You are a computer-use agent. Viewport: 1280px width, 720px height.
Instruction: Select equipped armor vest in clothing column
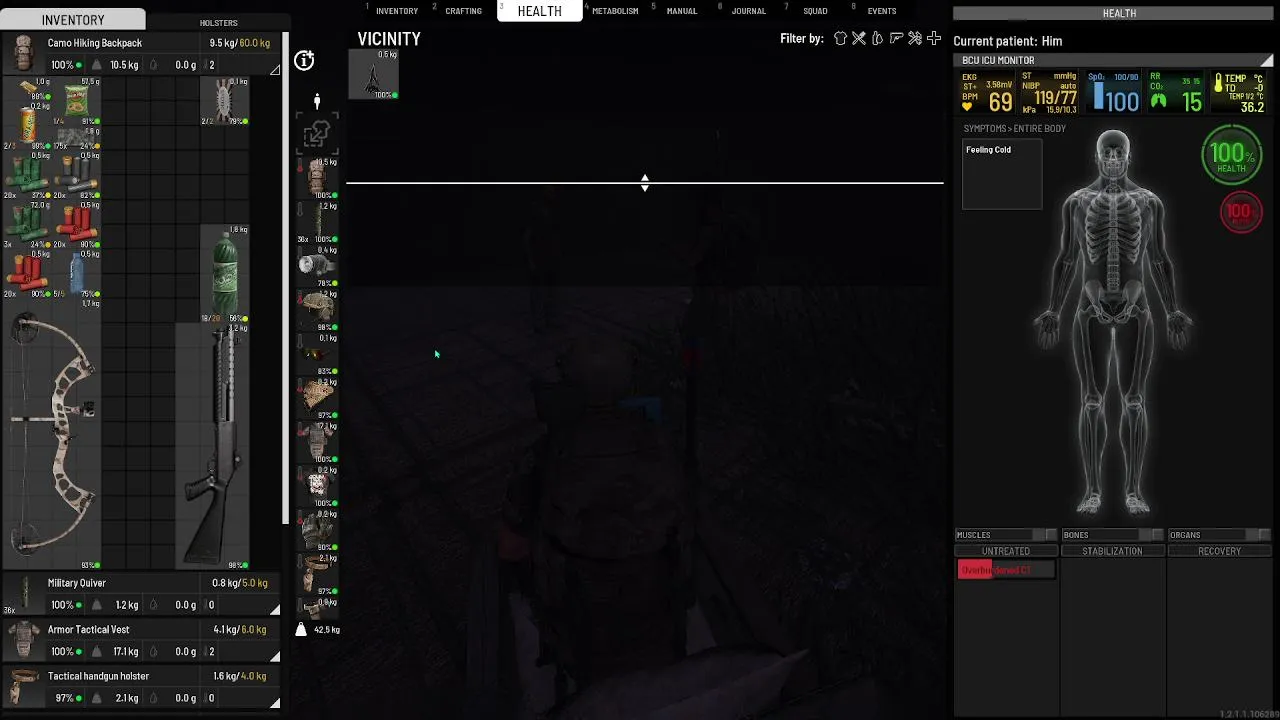[317, 441]
